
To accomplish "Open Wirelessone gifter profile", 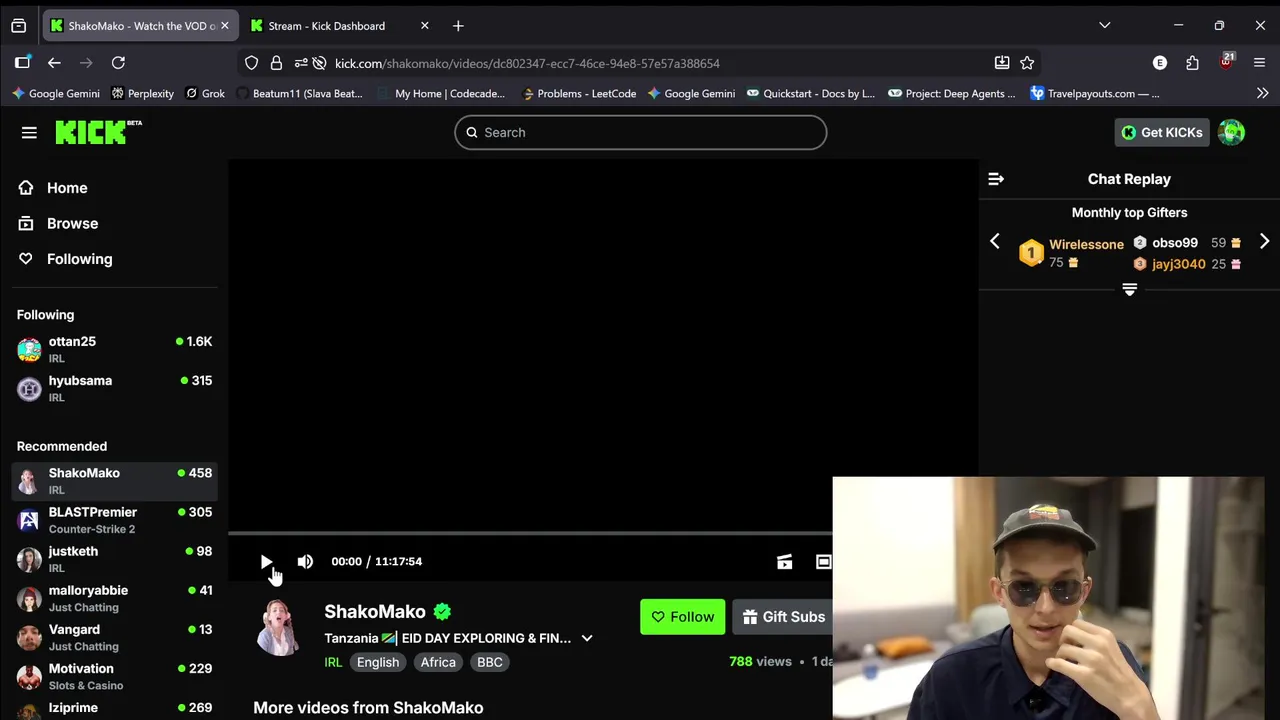I will (1086, 244).
